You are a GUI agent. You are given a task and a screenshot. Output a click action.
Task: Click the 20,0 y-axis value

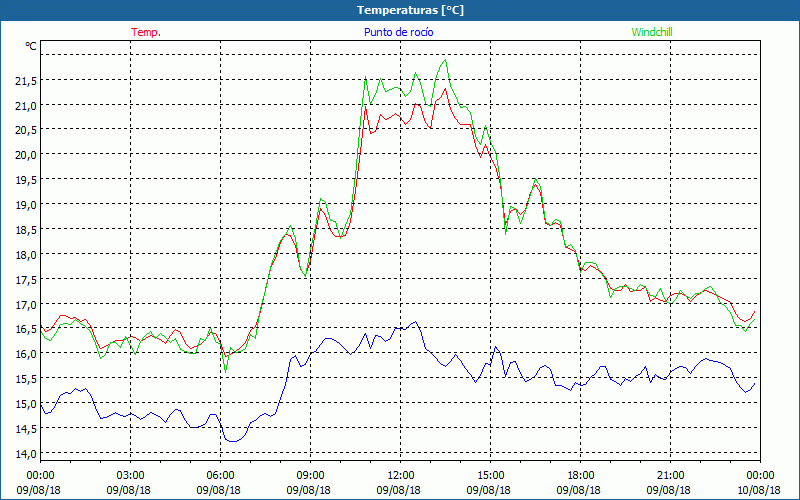[x=26, y=155]
